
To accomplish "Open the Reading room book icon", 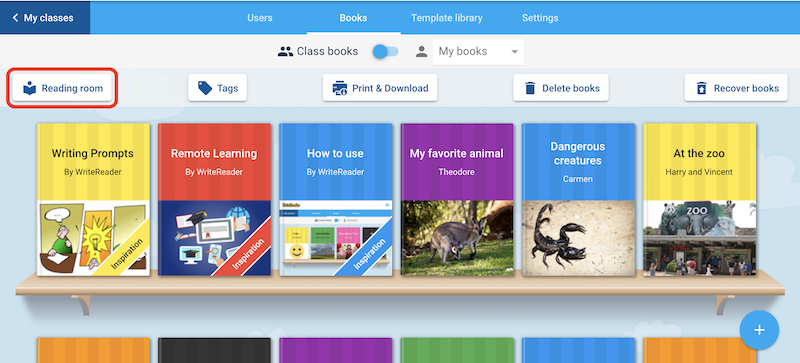I will [30, 88].
